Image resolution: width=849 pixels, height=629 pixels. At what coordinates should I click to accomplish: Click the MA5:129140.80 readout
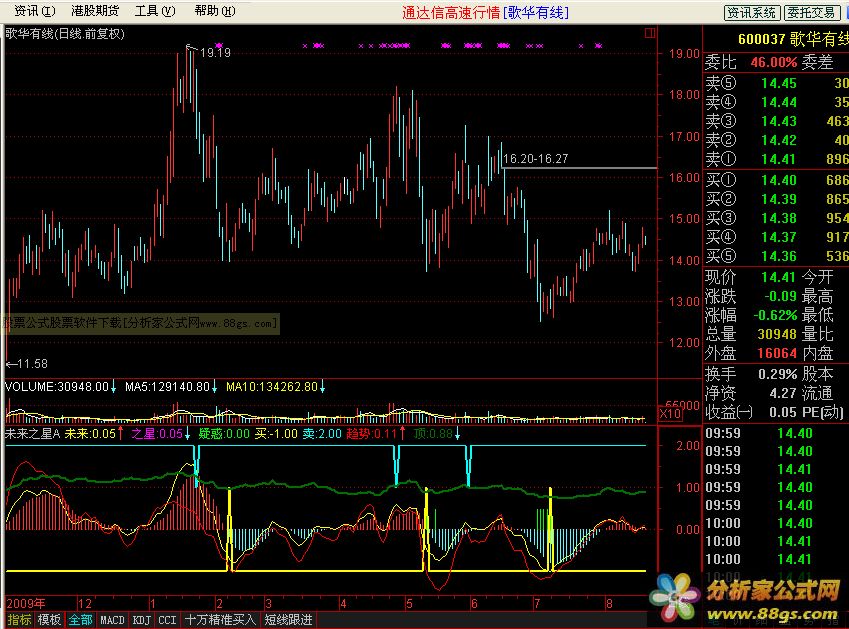(167, 386)
